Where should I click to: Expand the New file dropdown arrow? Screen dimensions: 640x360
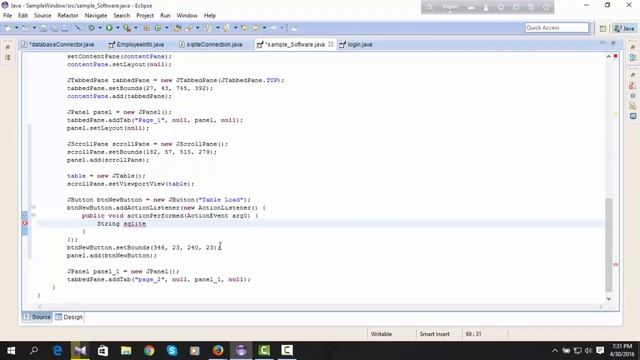(16, 28)
